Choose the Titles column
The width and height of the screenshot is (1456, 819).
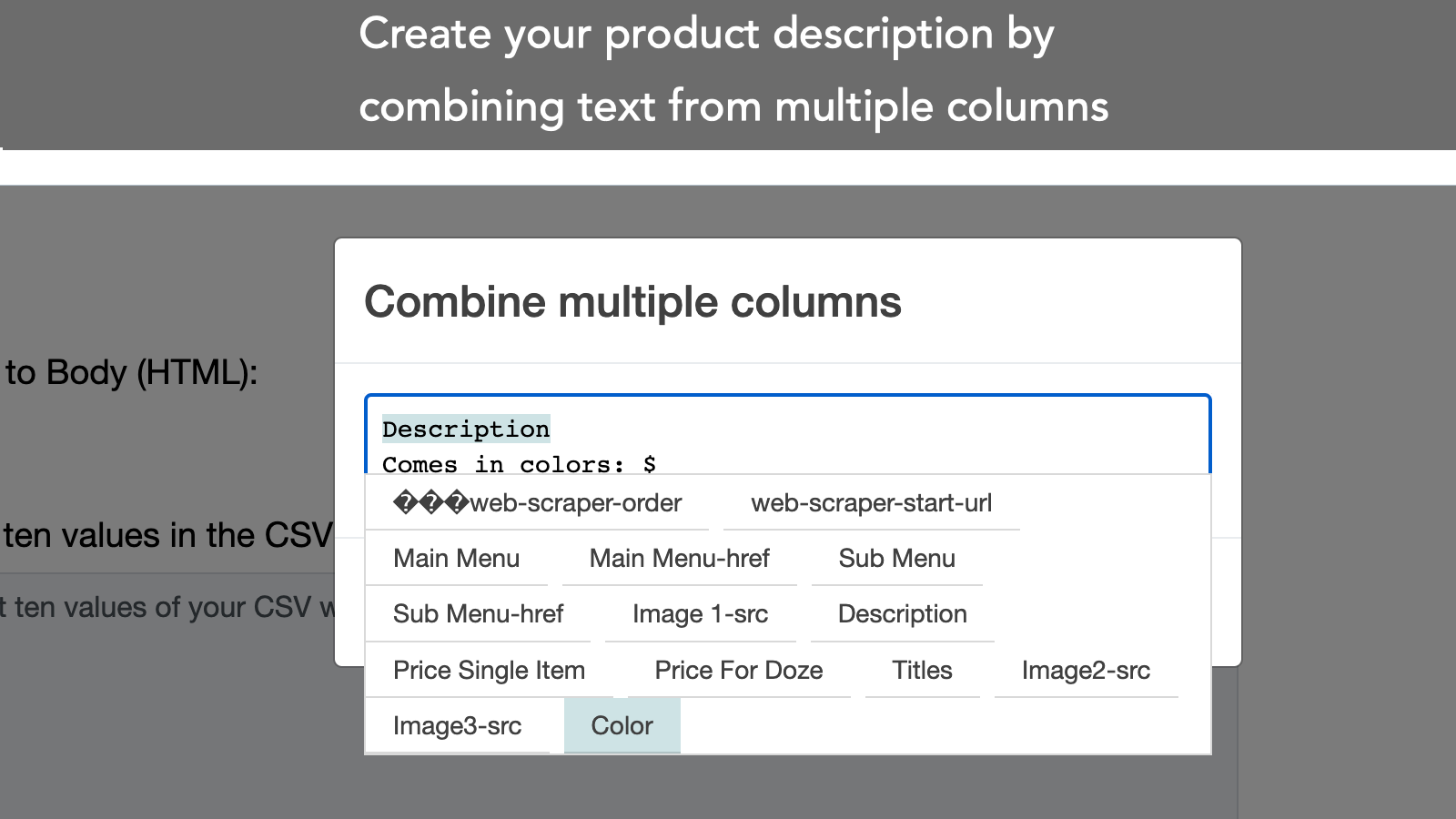pos(922,671)
